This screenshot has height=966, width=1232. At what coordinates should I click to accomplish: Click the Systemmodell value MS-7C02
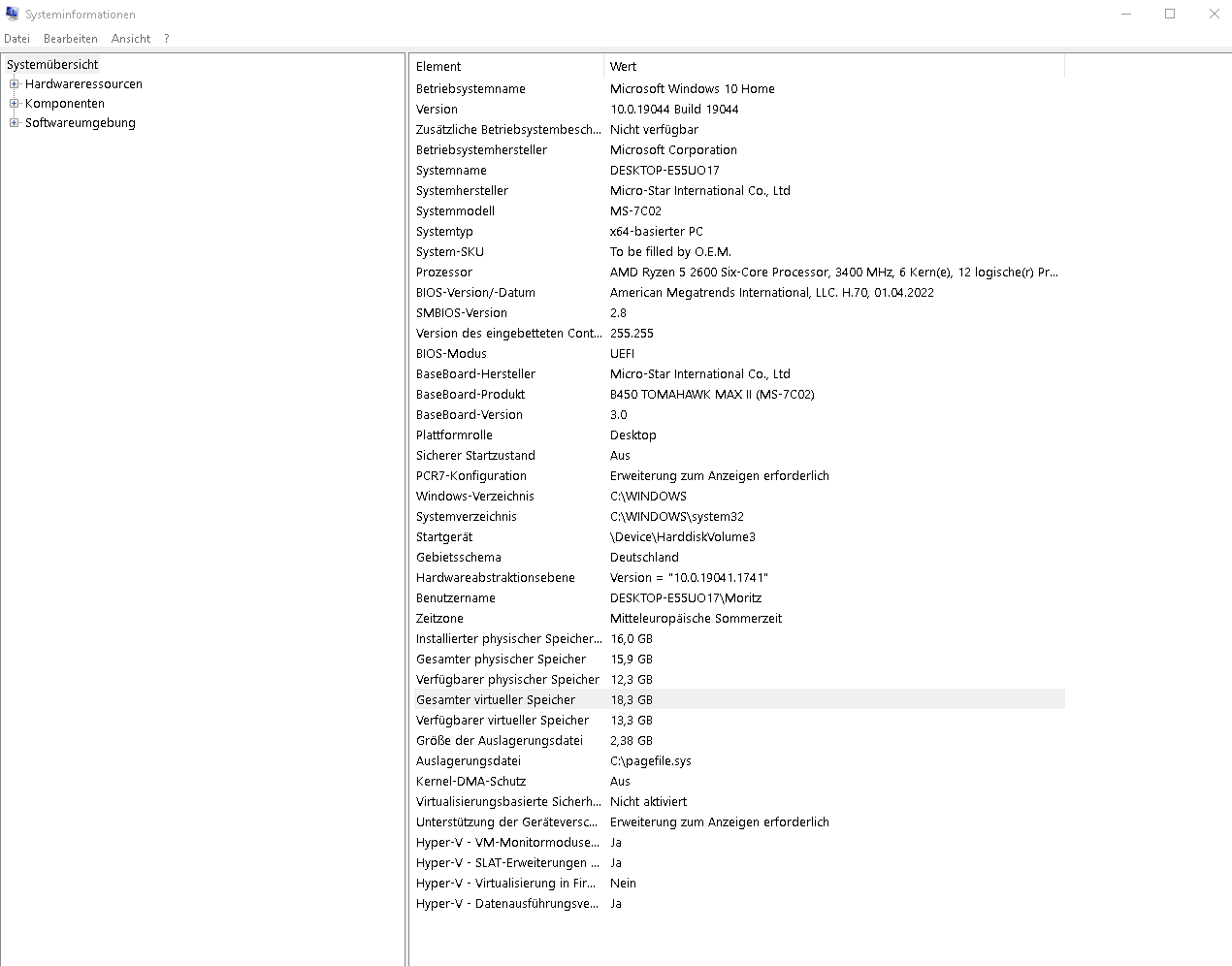635,211
